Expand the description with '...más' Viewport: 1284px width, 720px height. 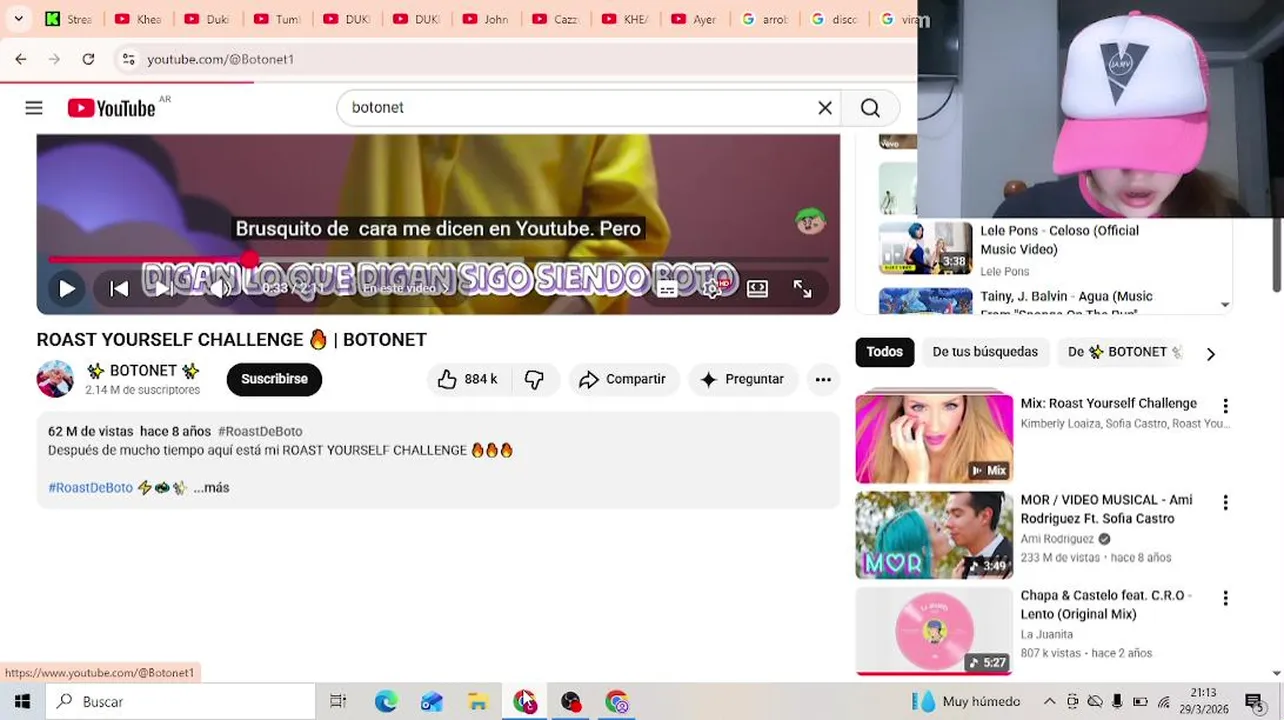[x=211, y=488]
